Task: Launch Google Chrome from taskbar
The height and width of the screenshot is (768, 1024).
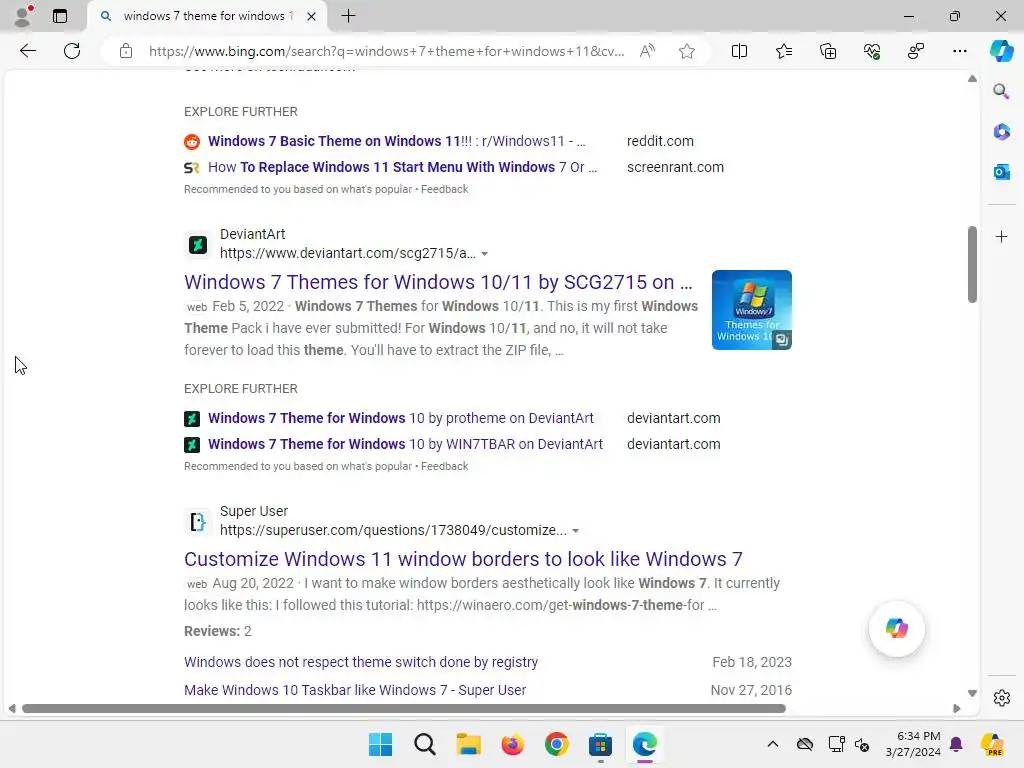Action: point(556,744)
